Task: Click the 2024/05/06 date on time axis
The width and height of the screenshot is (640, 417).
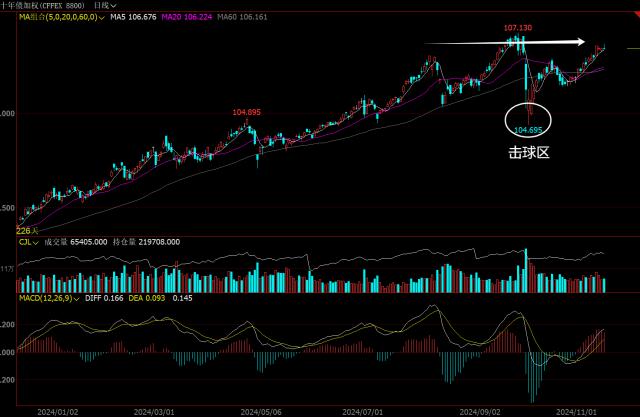Action: (x=262, y=410)
